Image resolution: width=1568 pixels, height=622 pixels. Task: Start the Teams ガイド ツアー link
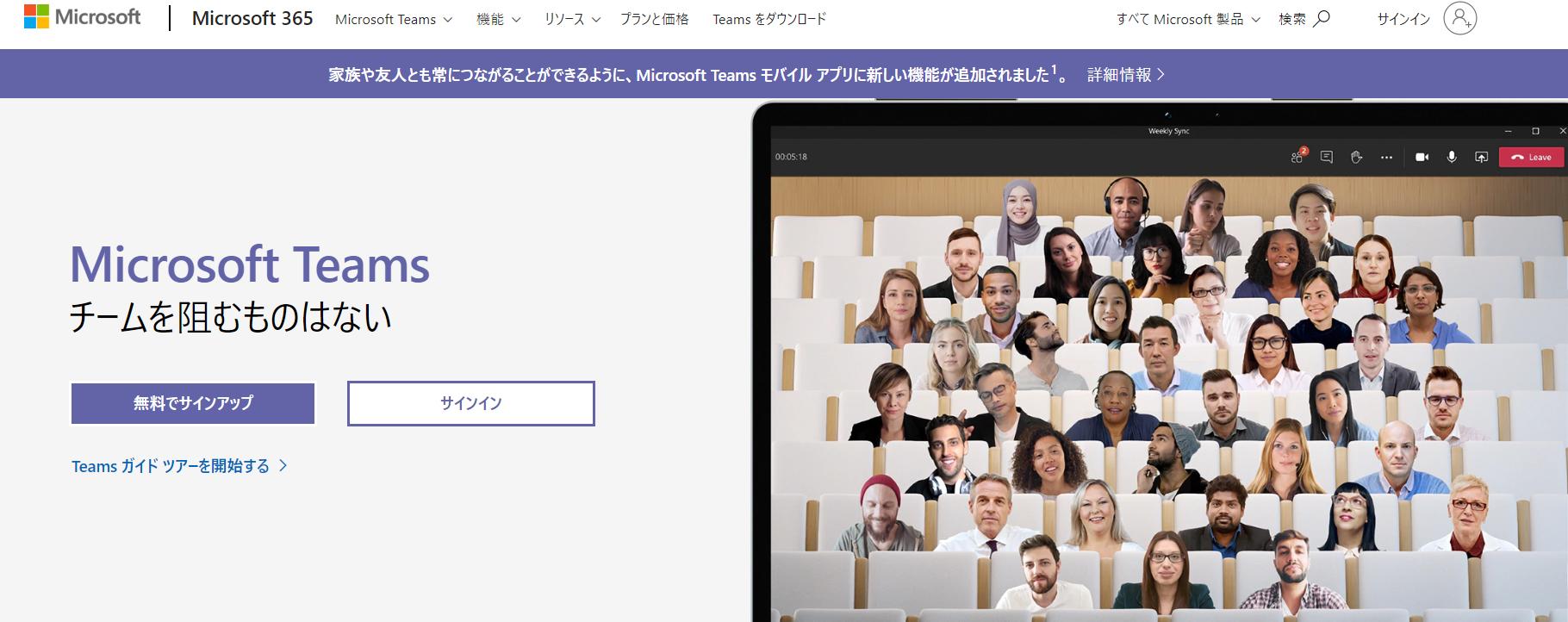click(179, 466)
